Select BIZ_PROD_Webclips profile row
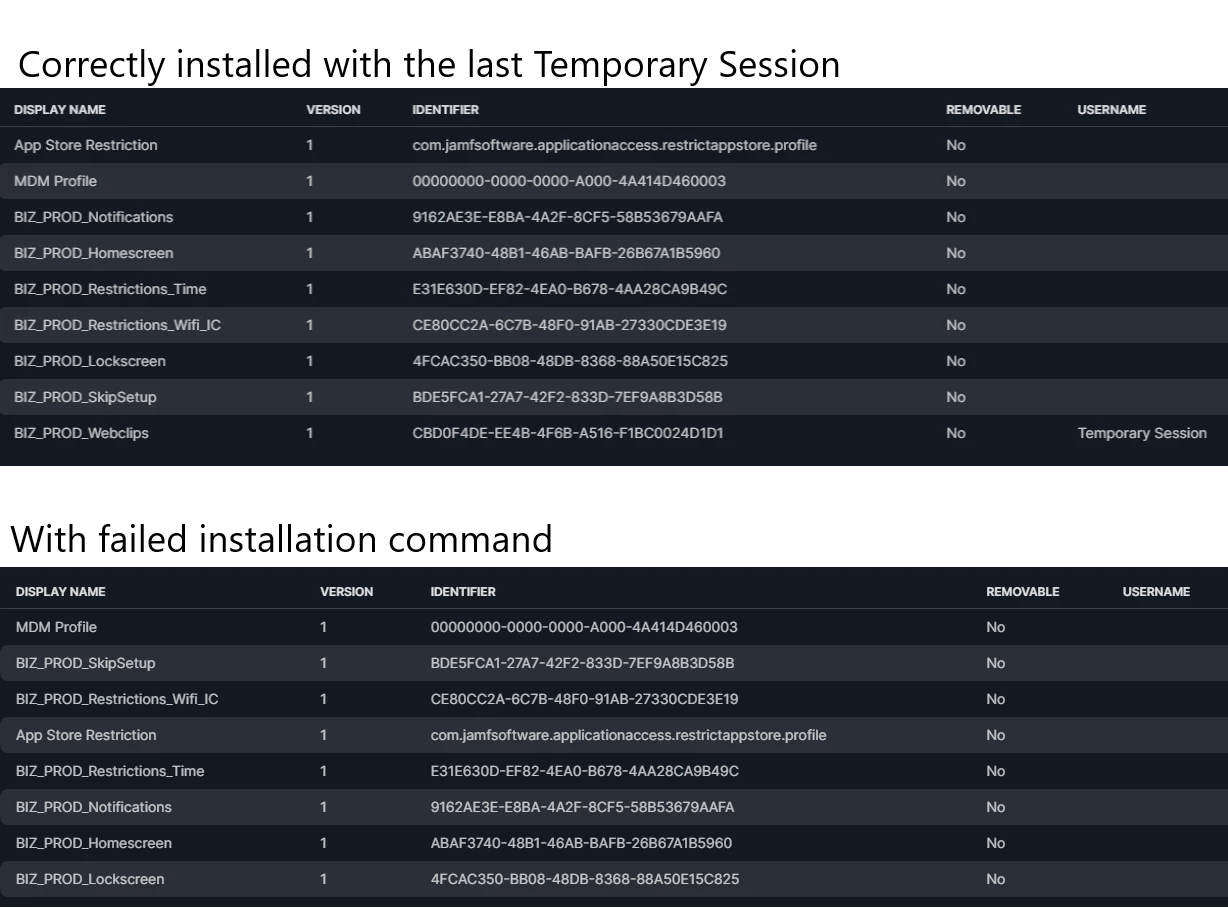 (614, 433)
